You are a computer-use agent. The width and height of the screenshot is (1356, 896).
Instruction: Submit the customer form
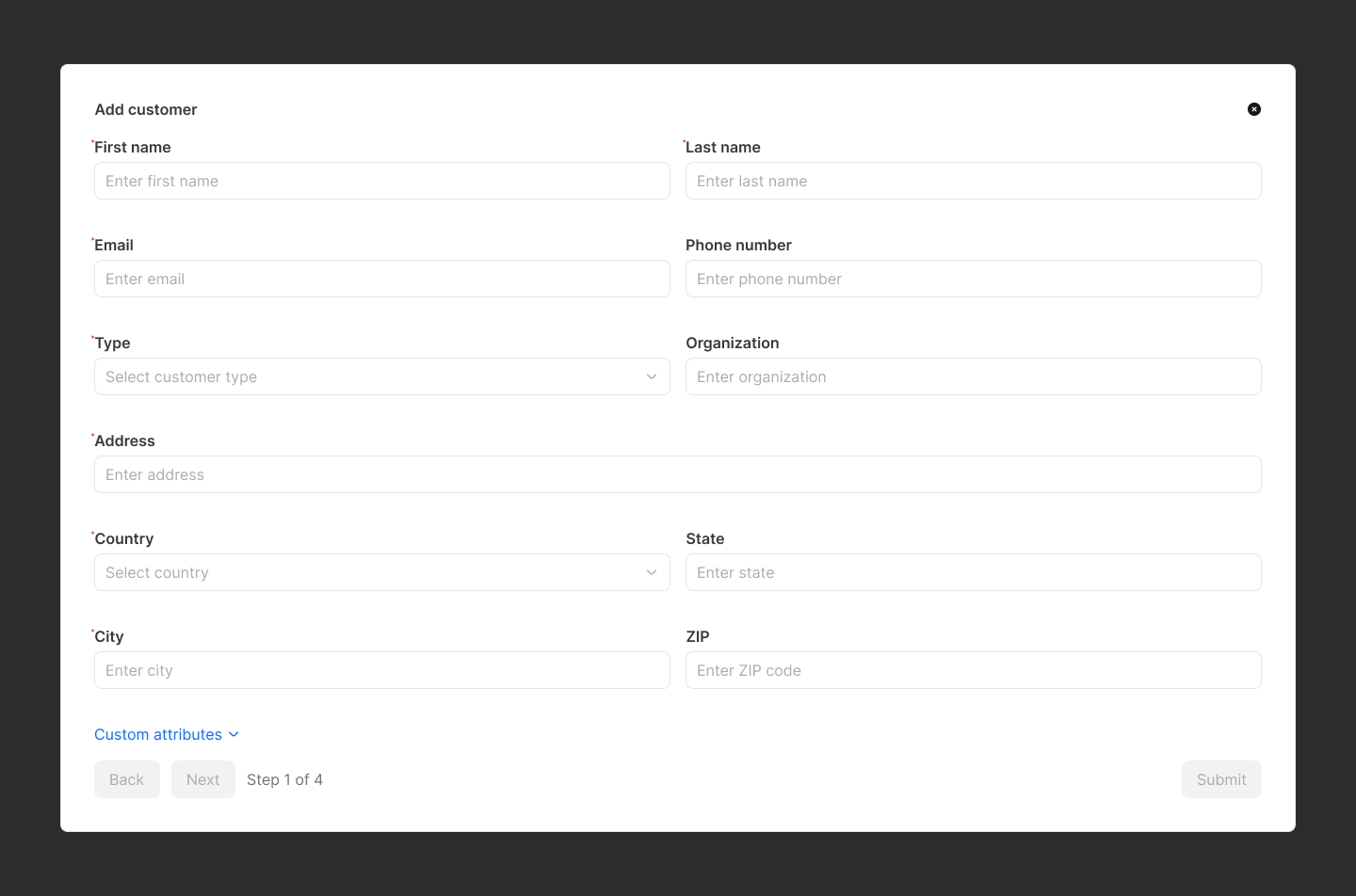1220,779
